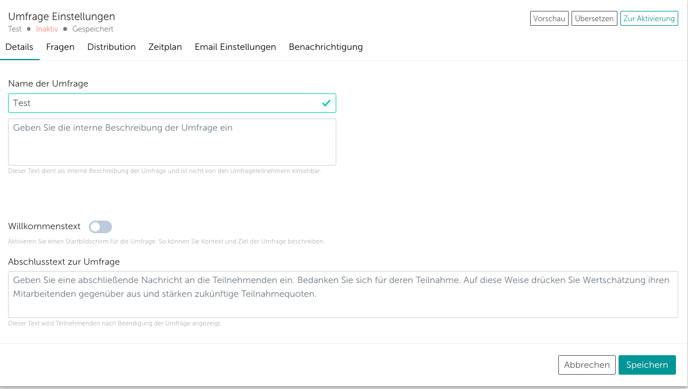Screen dimensions: 688x389
Task: Cancel with the Abbrechen button
Action: 587,365
